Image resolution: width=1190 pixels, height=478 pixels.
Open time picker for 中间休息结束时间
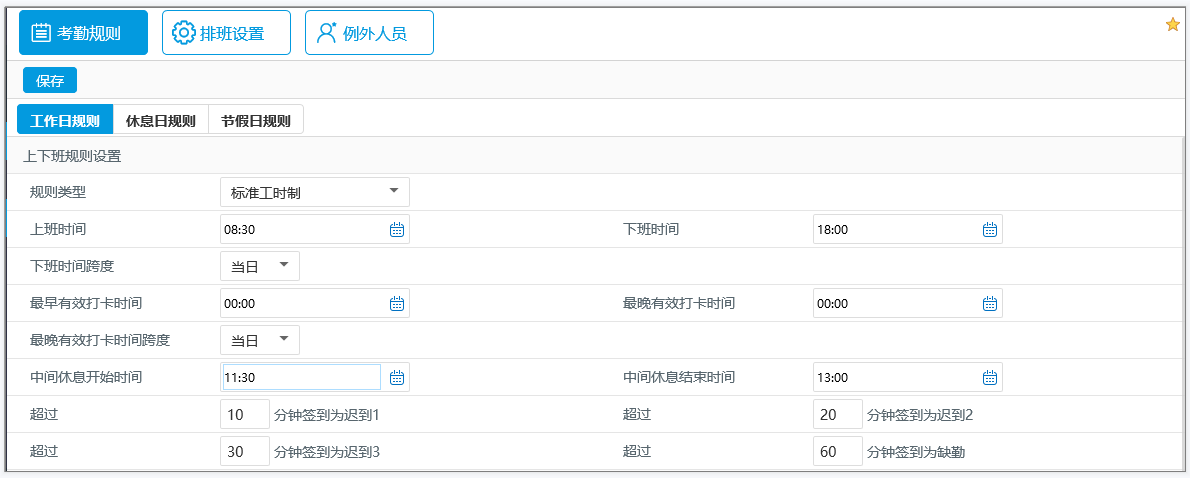[989, 378]
